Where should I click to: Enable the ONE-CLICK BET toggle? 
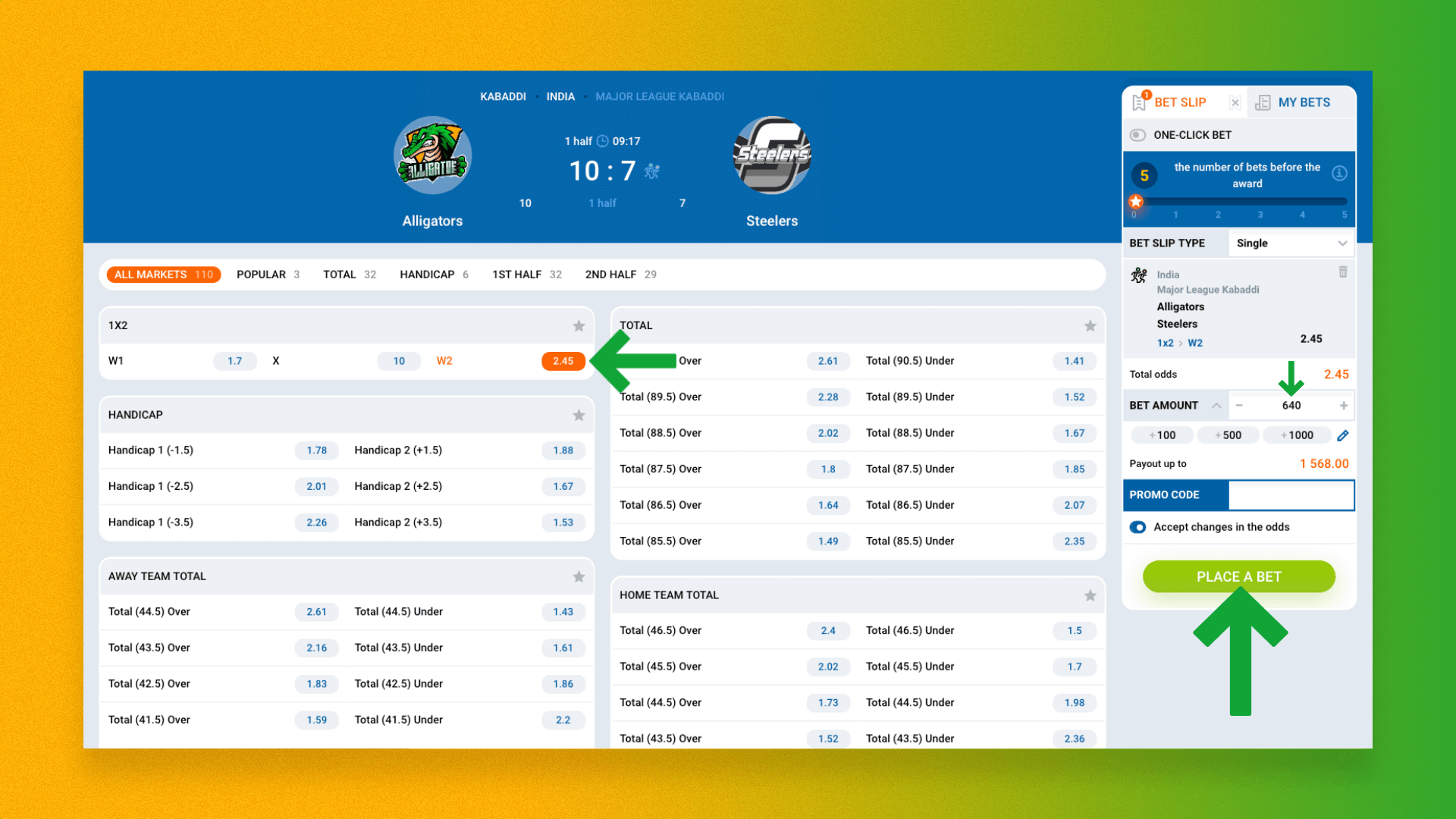pos(1138,136)
